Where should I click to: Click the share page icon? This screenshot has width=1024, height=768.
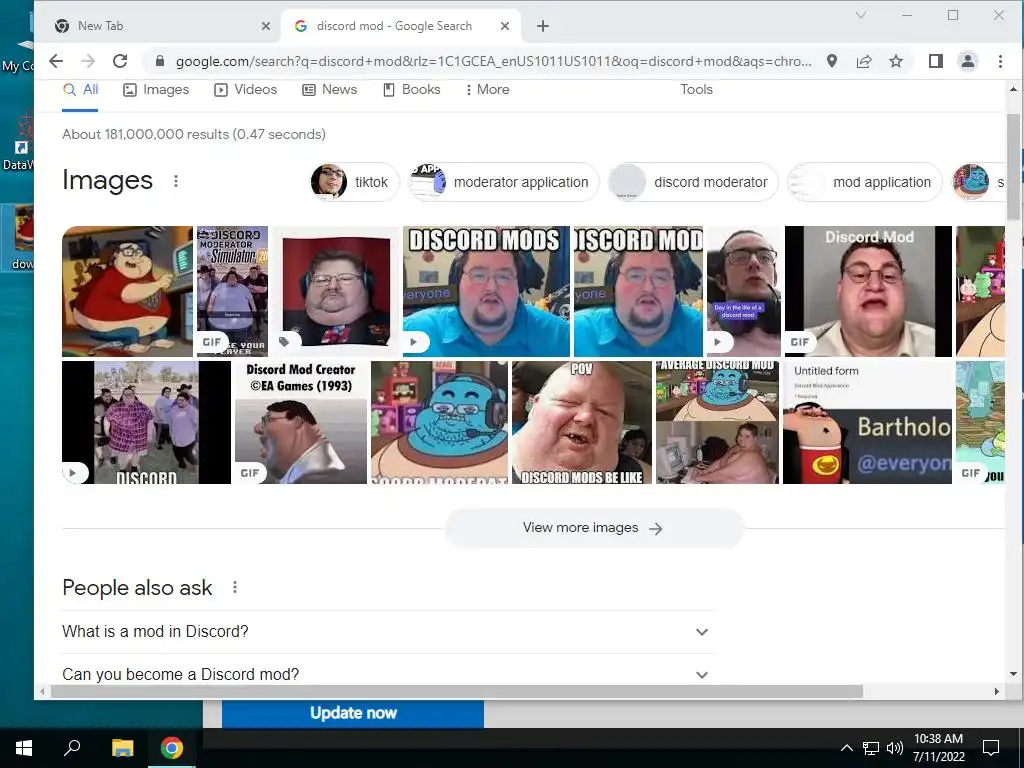(863, 61)
